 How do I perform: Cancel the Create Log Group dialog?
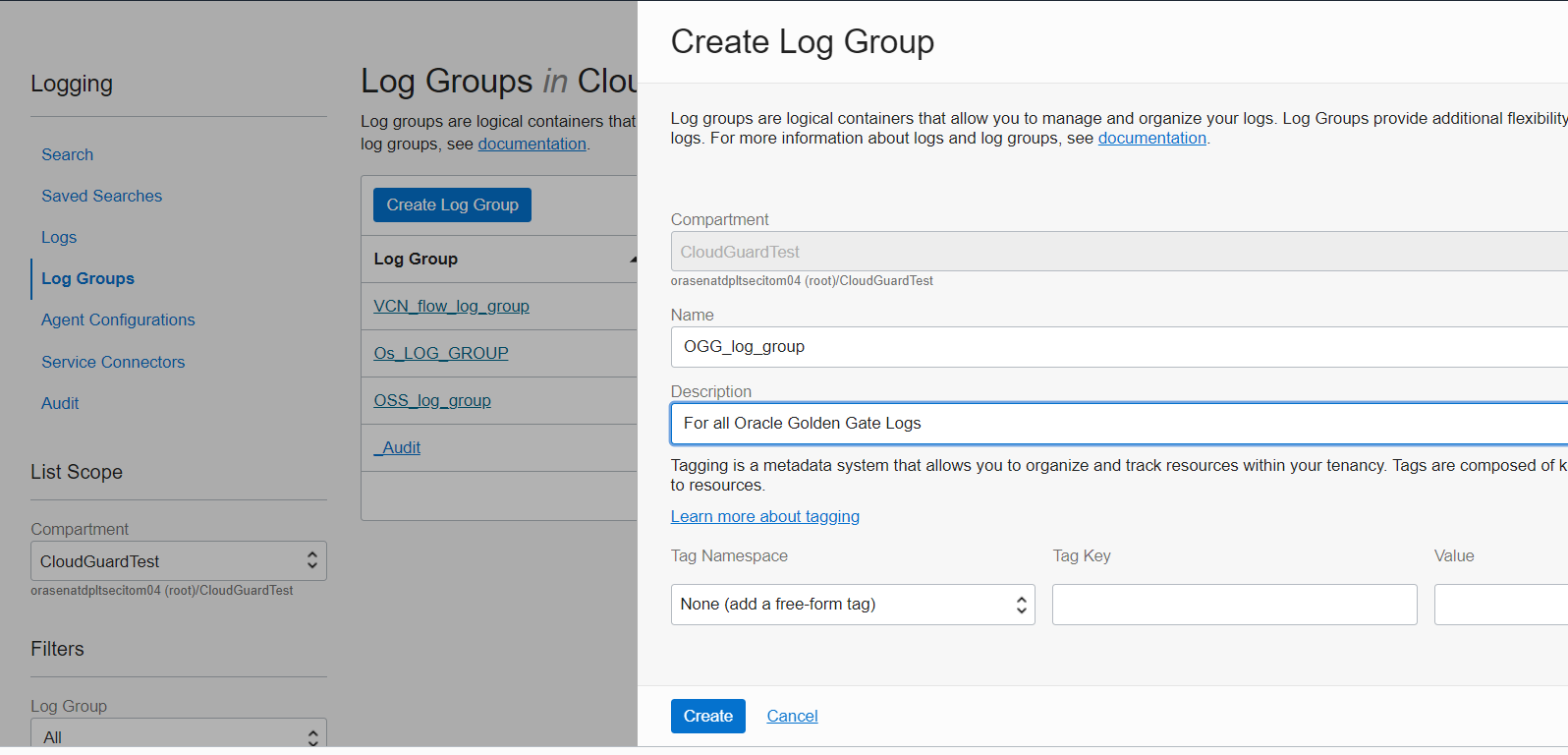click(x=792, y=716)
